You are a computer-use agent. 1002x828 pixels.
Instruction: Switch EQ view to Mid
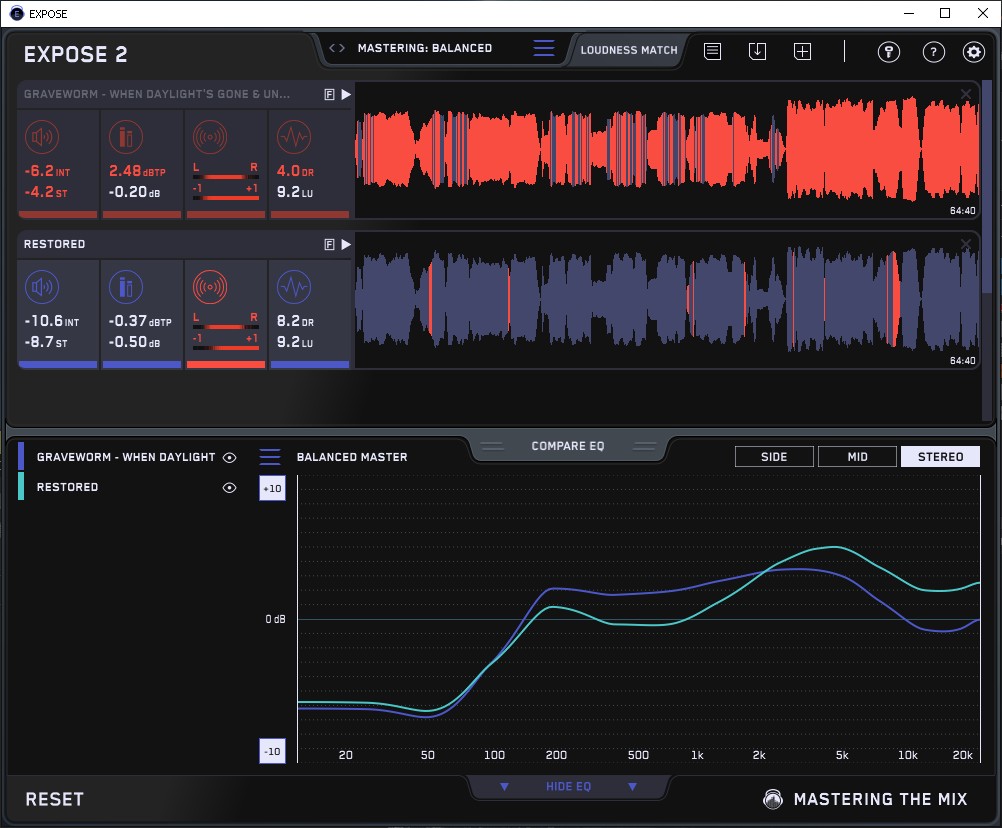coord(857,457)
